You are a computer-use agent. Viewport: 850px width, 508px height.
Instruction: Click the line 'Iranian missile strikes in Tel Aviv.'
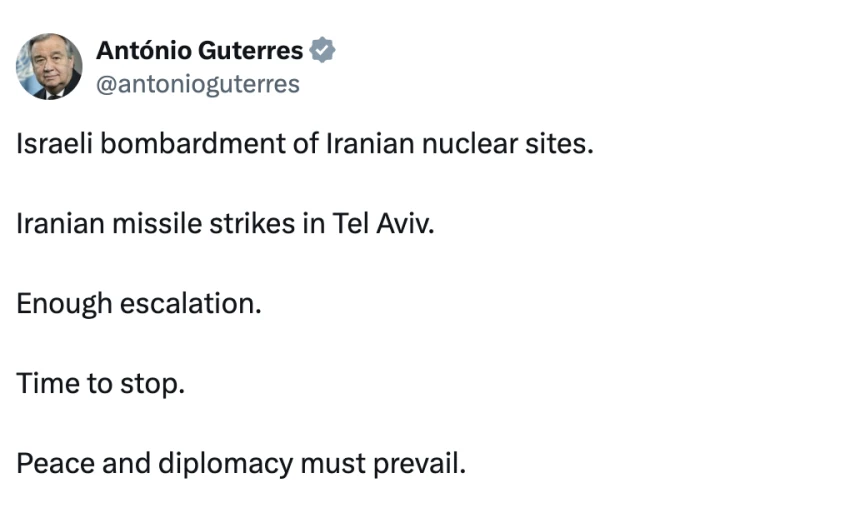[226, 223]
